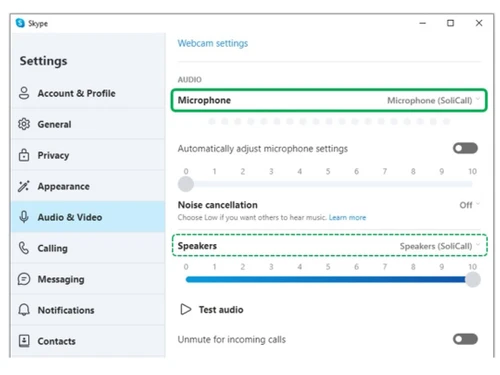
Task: Open the Contacts settings
Action: pyautogui.click(x=88, y=341)
